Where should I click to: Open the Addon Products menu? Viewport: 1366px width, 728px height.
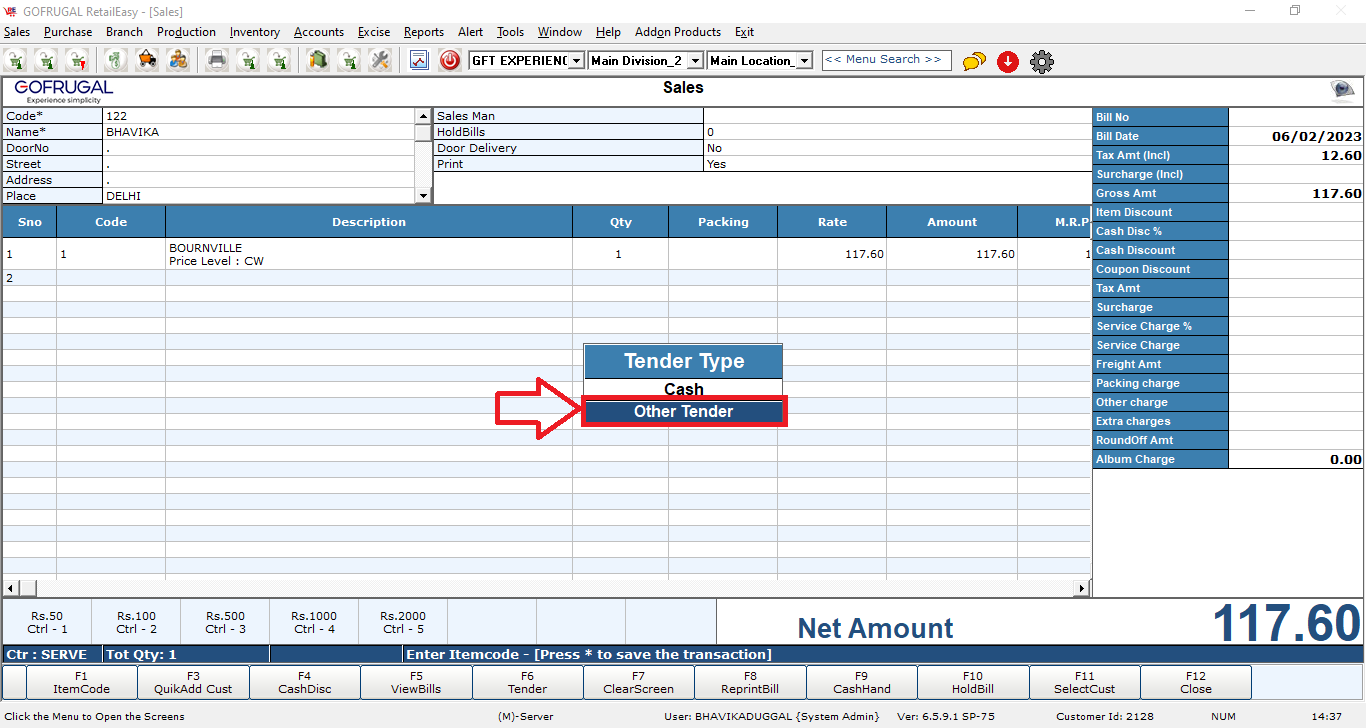[x=678, y=32]
